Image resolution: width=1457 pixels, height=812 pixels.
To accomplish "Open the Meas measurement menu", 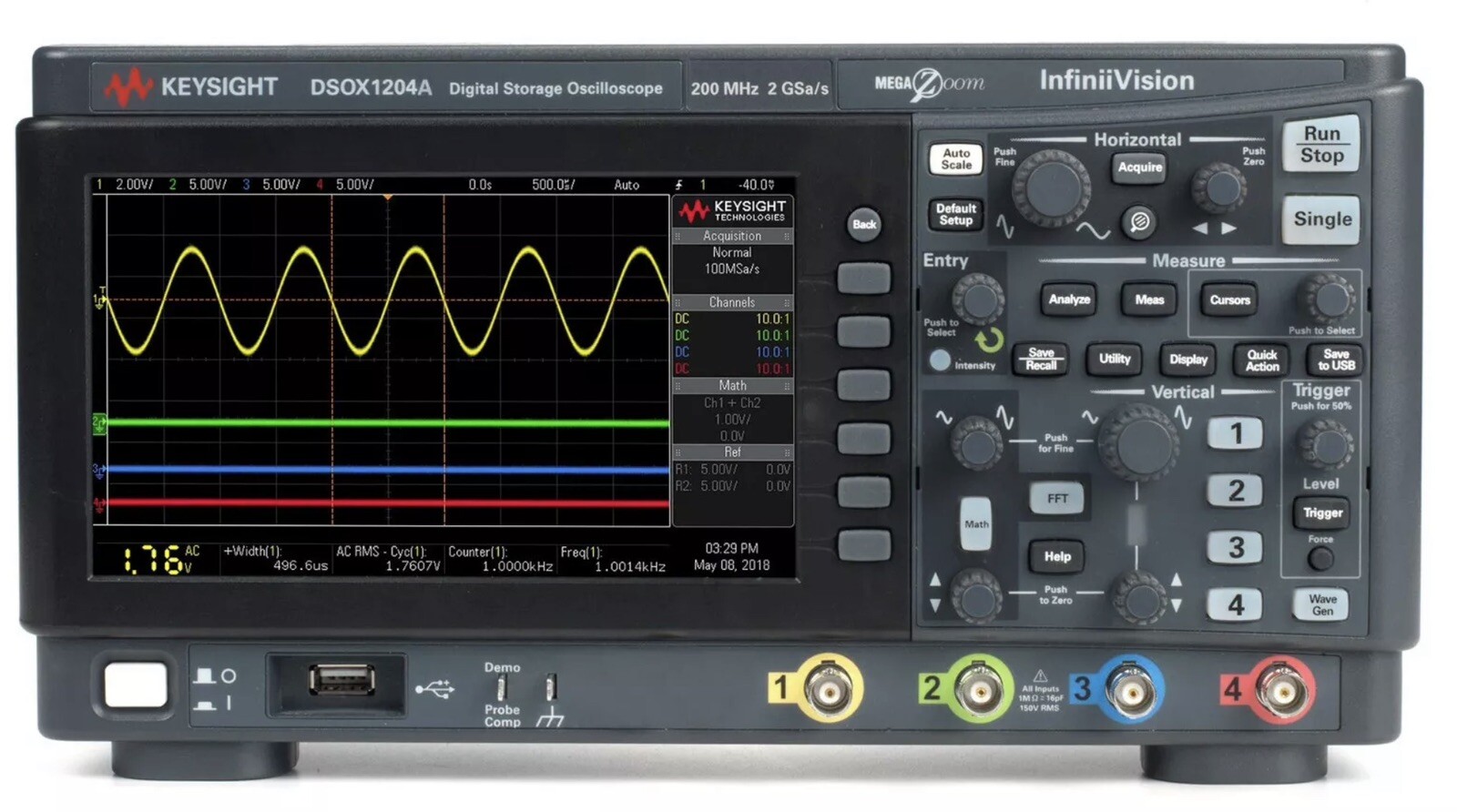I will 1149,299.
